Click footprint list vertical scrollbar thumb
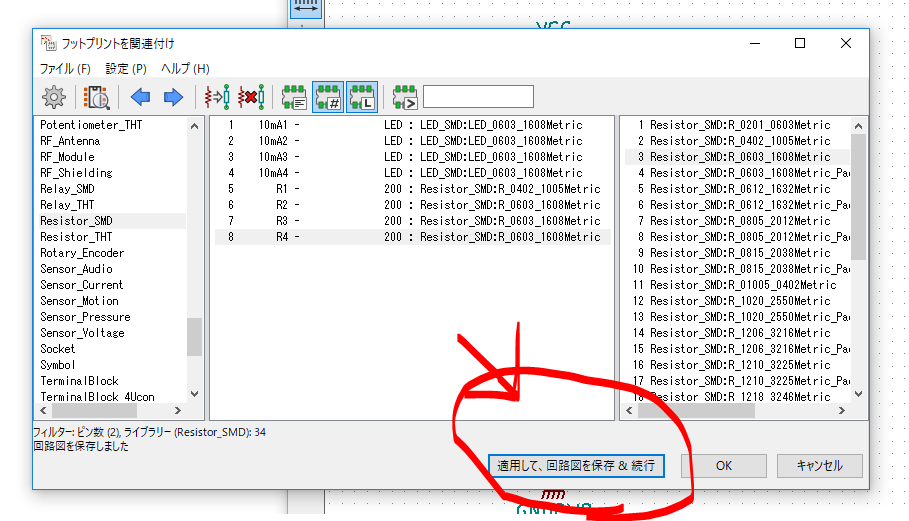The image size is (909, 521). pos(859,197)
